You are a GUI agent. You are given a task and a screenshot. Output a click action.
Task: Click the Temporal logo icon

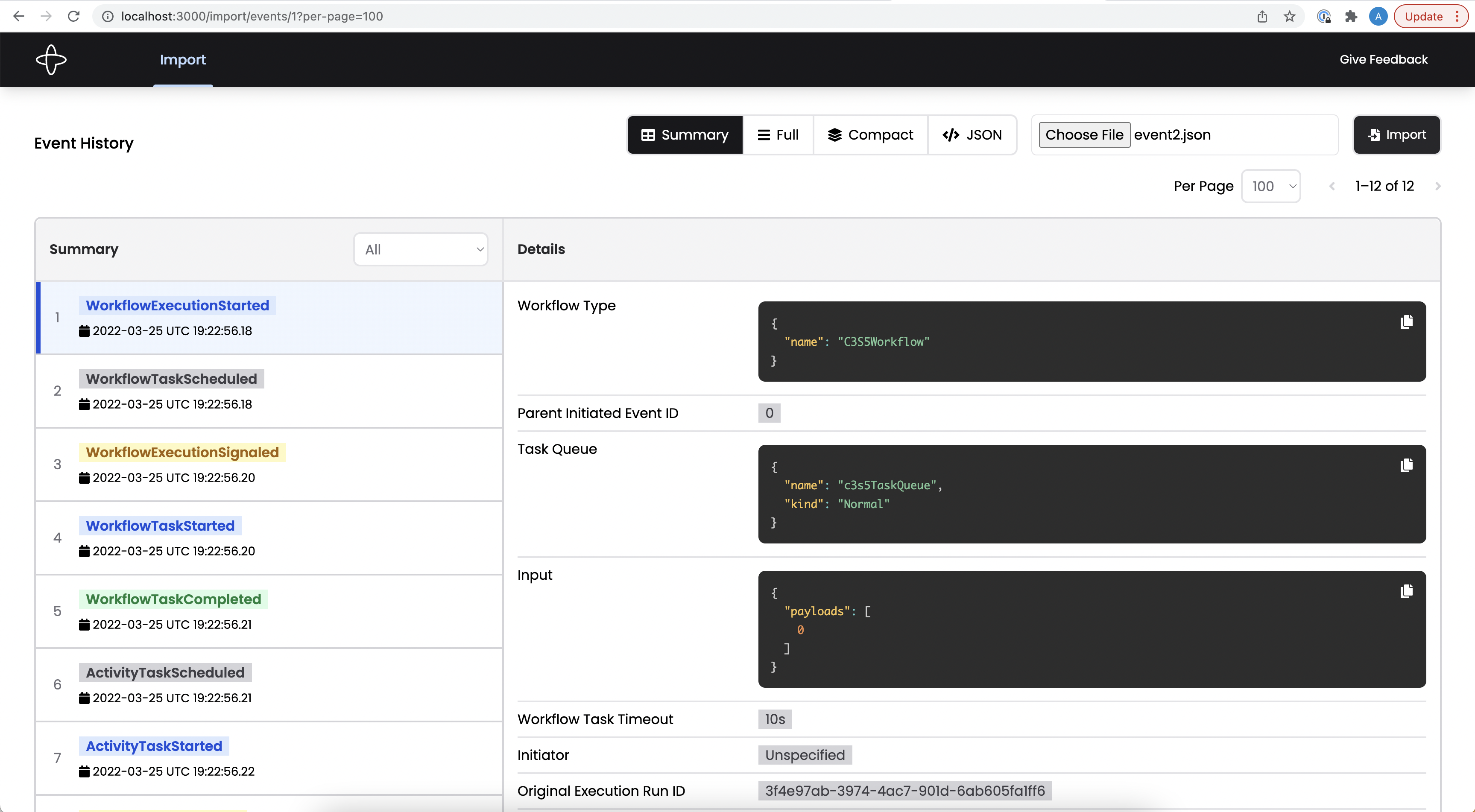51,59
